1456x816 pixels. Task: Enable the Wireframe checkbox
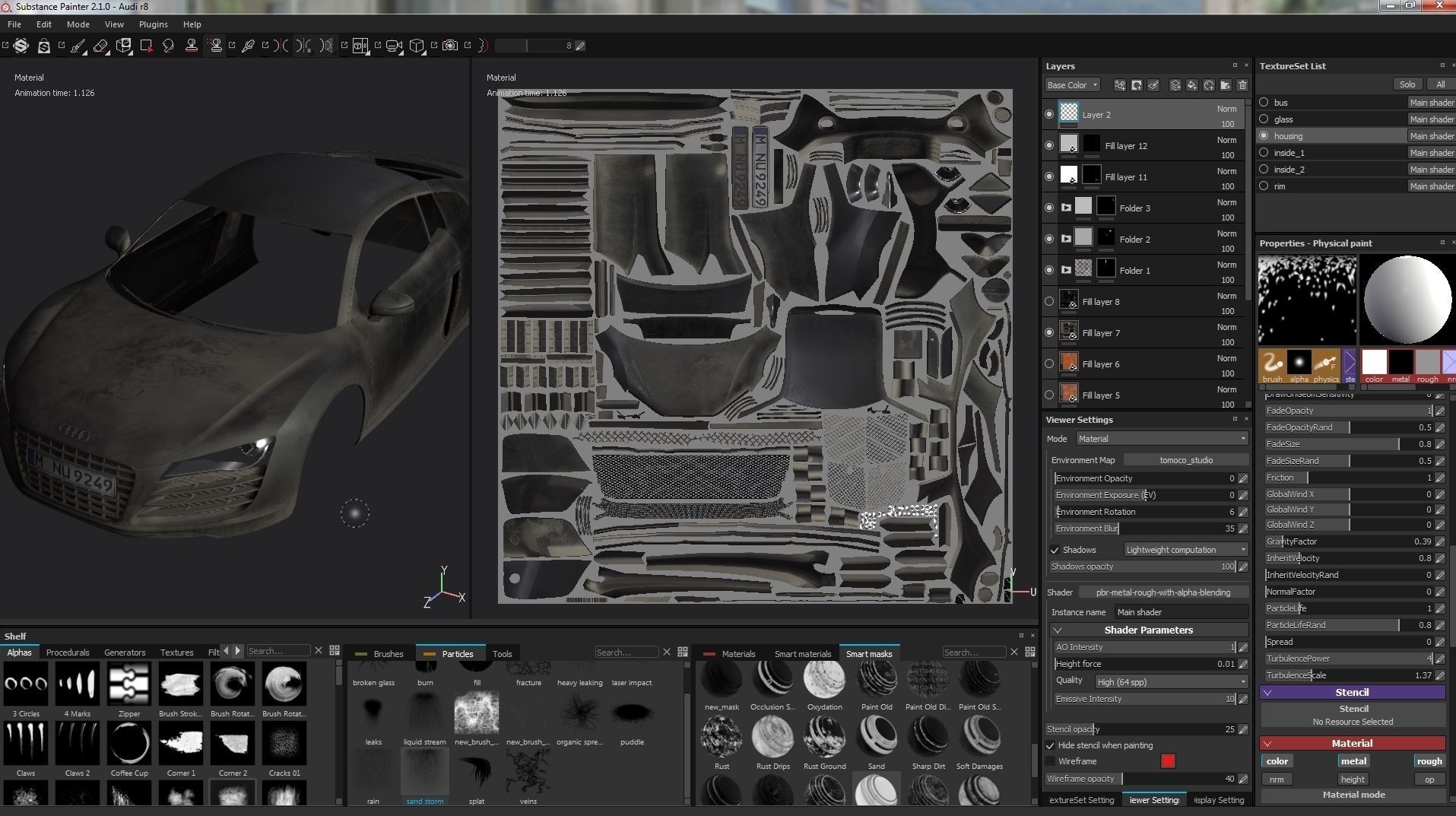(x=1050, y=761)
